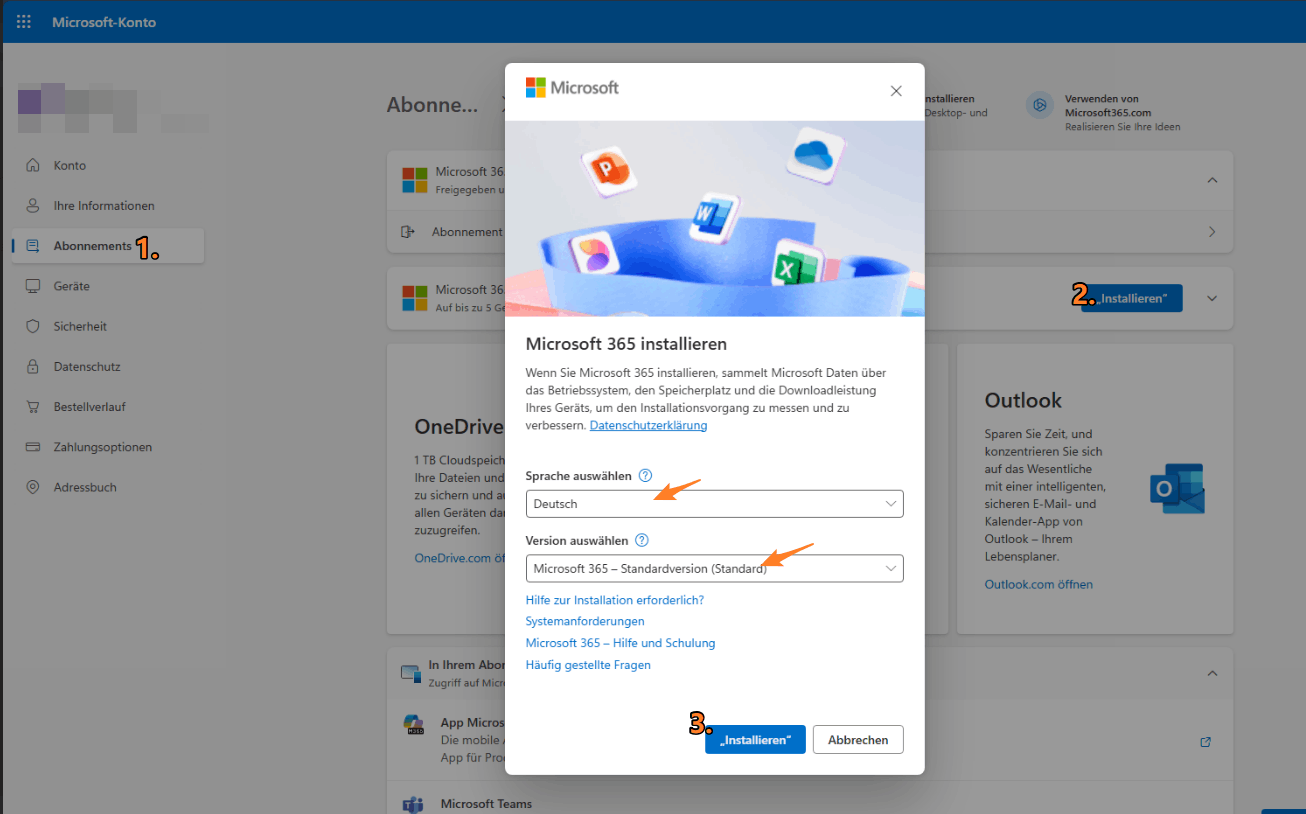Image resolution: width=1306 pixels, height=814 pixels.
Task: Click the Bestellverlauf cart icon
Action: pos(33,407)
